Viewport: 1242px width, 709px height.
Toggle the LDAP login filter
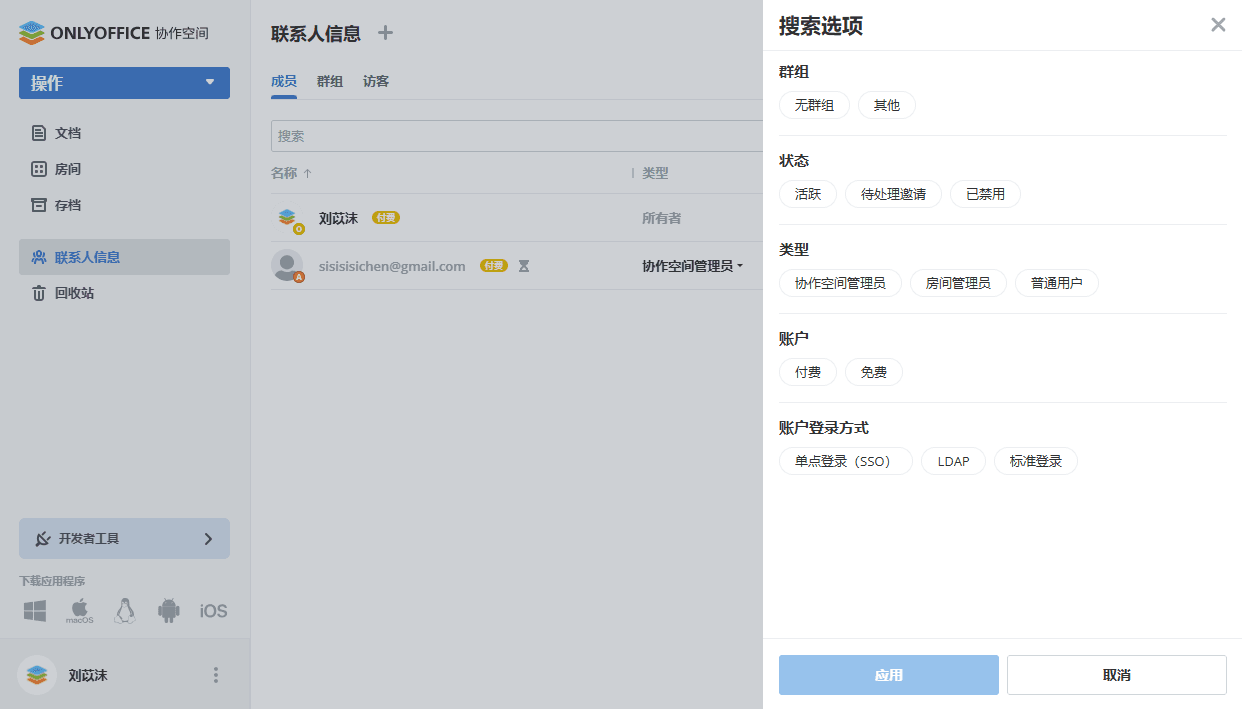point(953,461)
